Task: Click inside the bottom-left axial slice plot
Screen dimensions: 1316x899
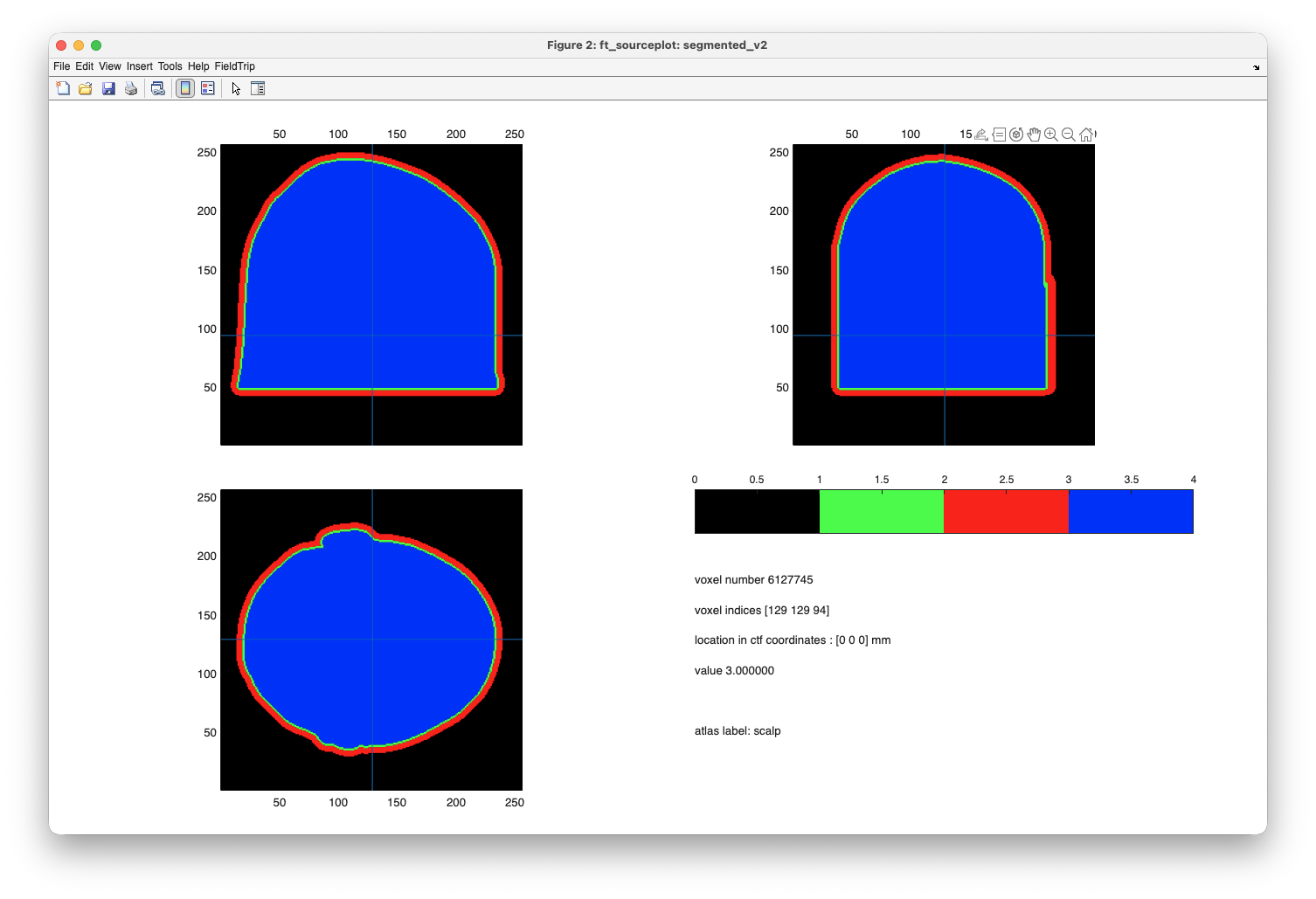Action: (x=371, y=640)
